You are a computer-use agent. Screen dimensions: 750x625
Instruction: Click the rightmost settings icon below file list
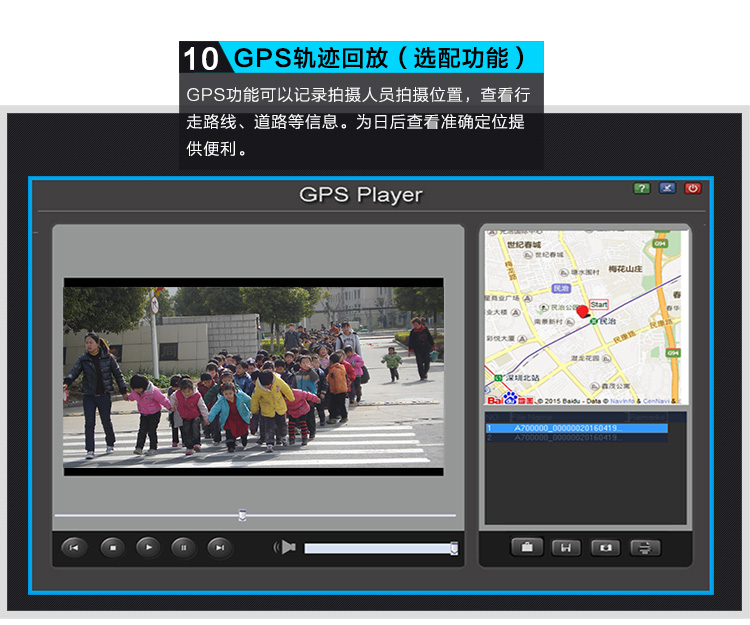pyautogui.click(x=646, y=547)
